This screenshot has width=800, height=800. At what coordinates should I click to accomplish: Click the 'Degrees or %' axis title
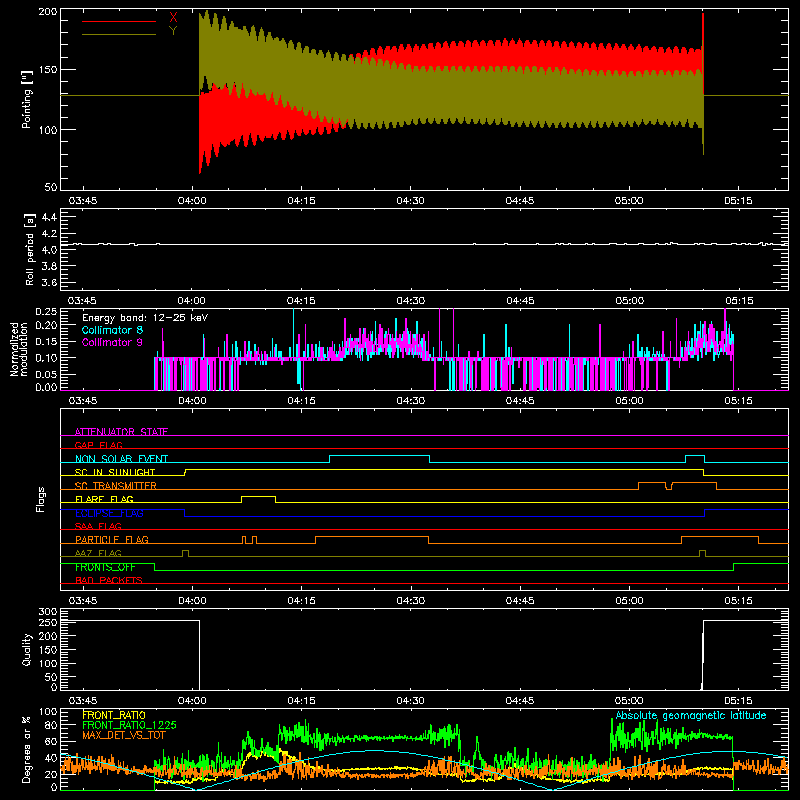pyautogui.click(x=26, y=749)
